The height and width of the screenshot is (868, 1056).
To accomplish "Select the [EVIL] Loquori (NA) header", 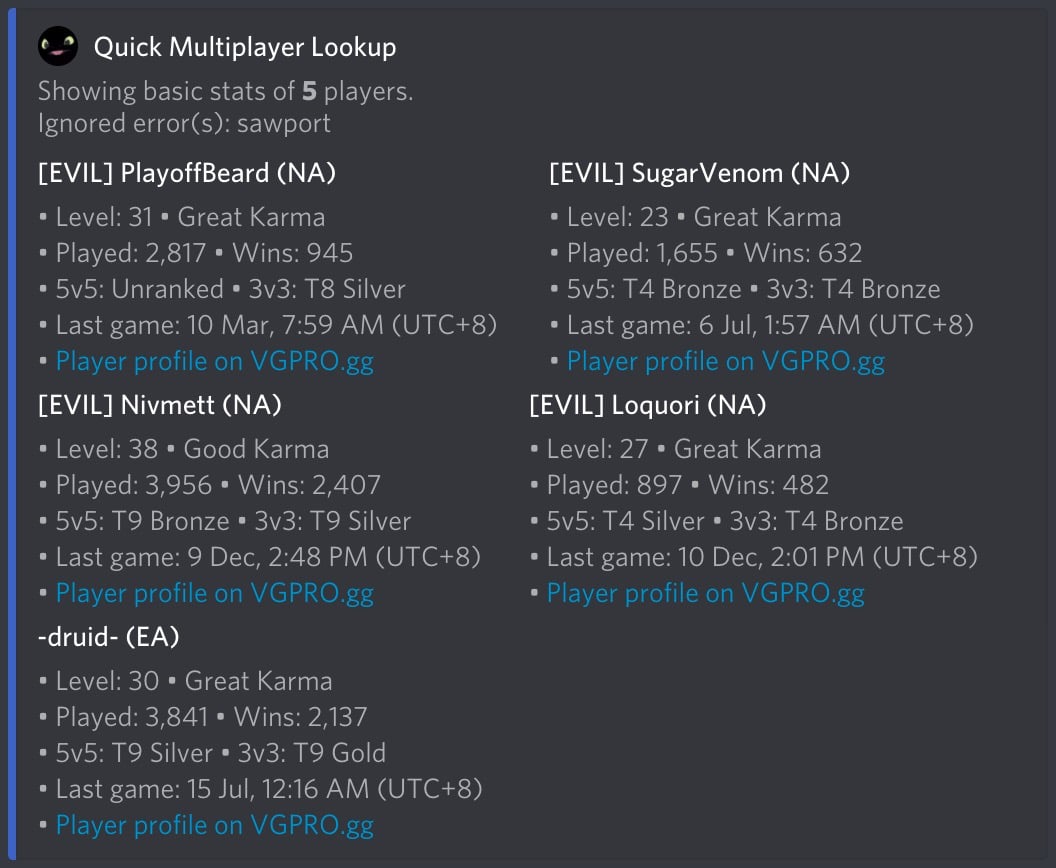I will [647, 404].
